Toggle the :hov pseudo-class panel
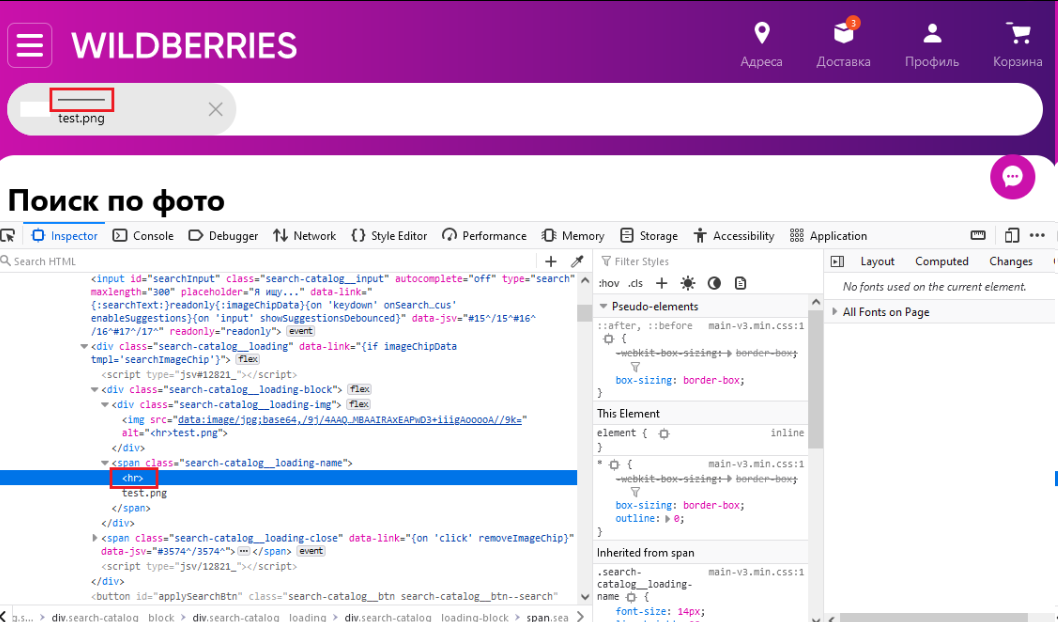1058x622 pixels. [609, 283]
